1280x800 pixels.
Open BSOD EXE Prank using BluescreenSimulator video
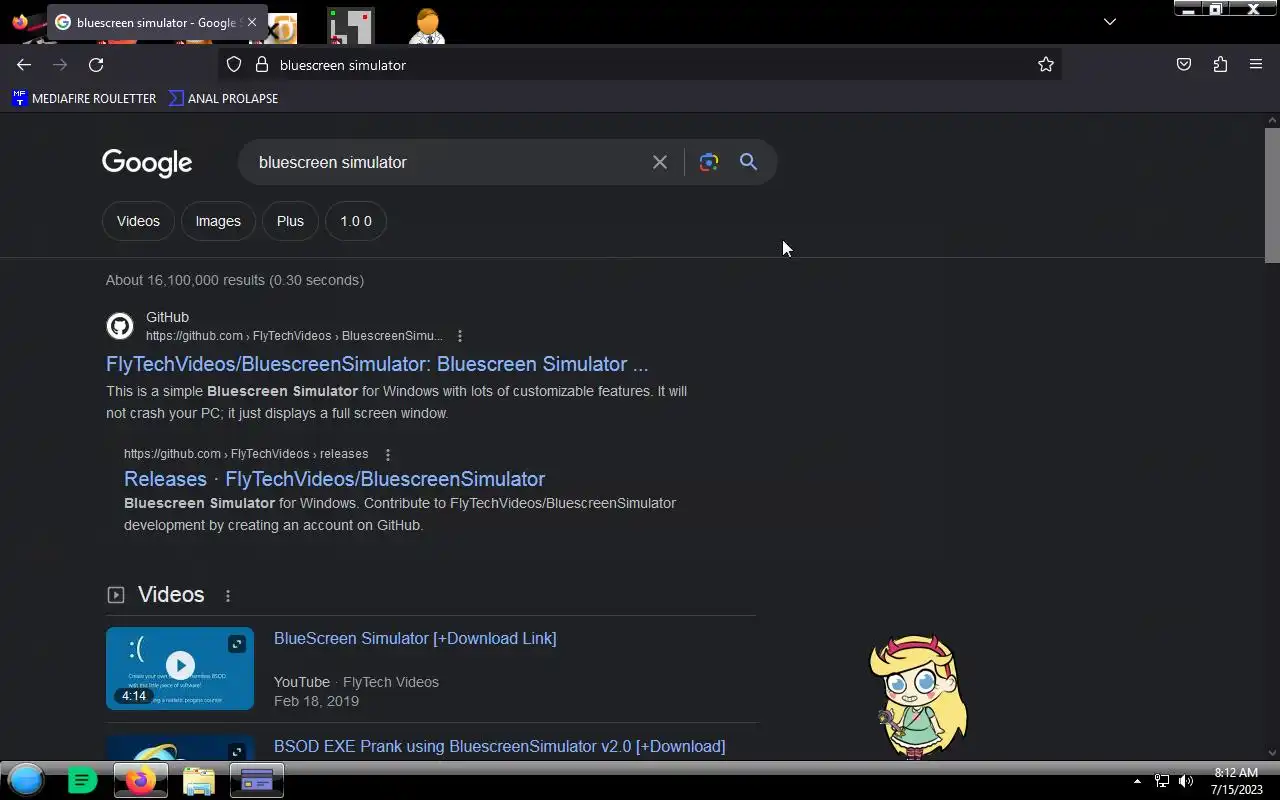click(x=500, y=746)
